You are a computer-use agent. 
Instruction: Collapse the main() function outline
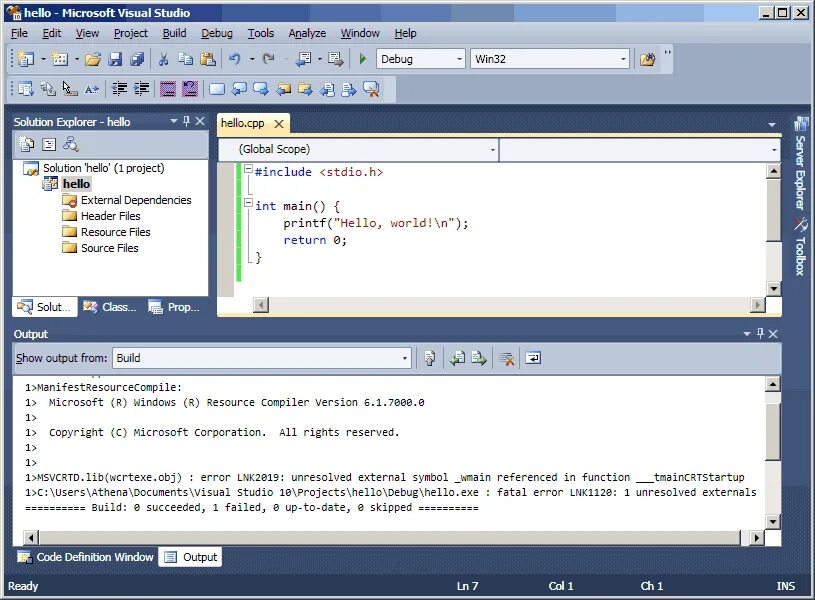click(x=248, y=203)
